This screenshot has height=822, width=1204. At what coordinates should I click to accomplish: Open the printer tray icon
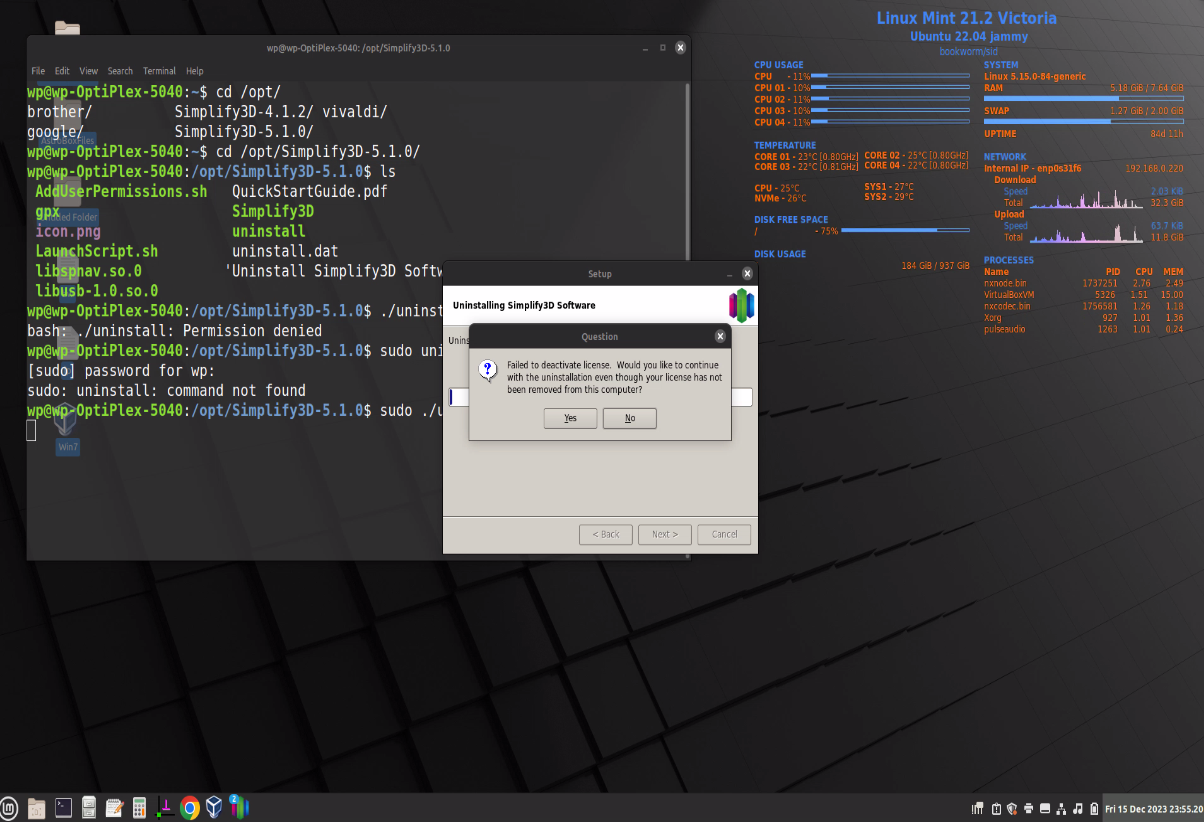pyautogui.click(x=1029, y=807)
